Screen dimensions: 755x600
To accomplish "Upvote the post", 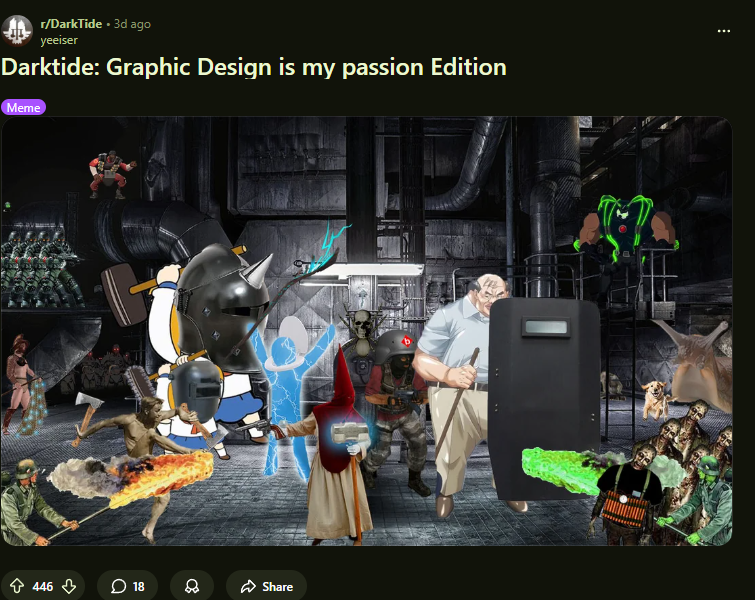I will pyautogui.click(x=17, y=586).
